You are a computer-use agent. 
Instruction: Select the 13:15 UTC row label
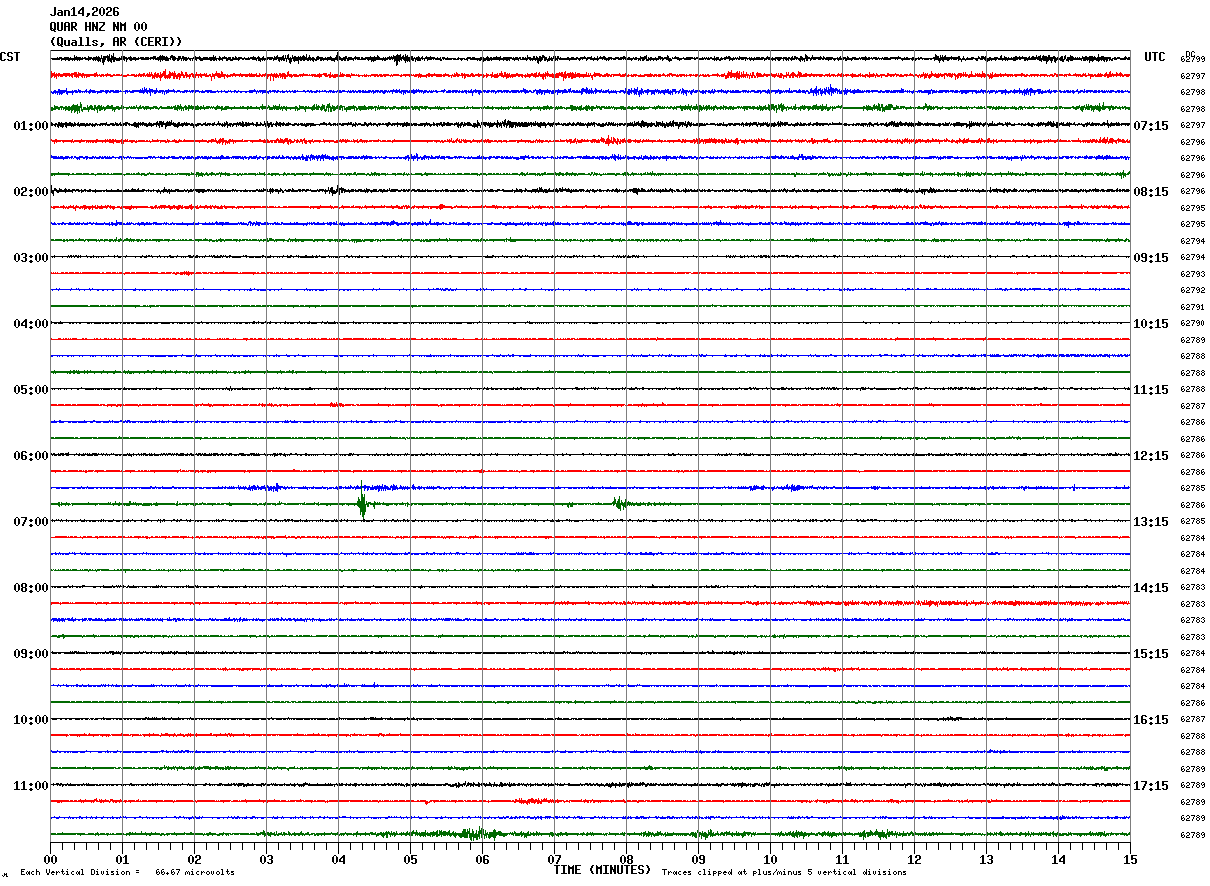pyautogui.click(x=1150, y=522)
